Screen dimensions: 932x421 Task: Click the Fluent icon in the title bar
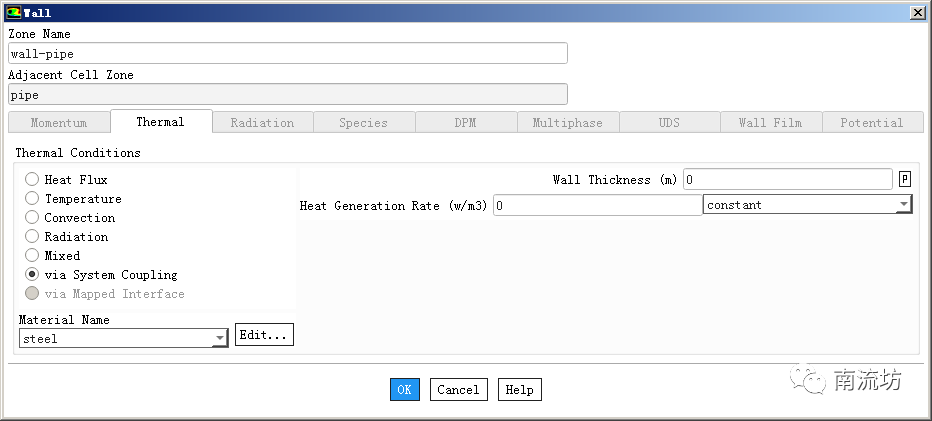(x=13, y=12)
